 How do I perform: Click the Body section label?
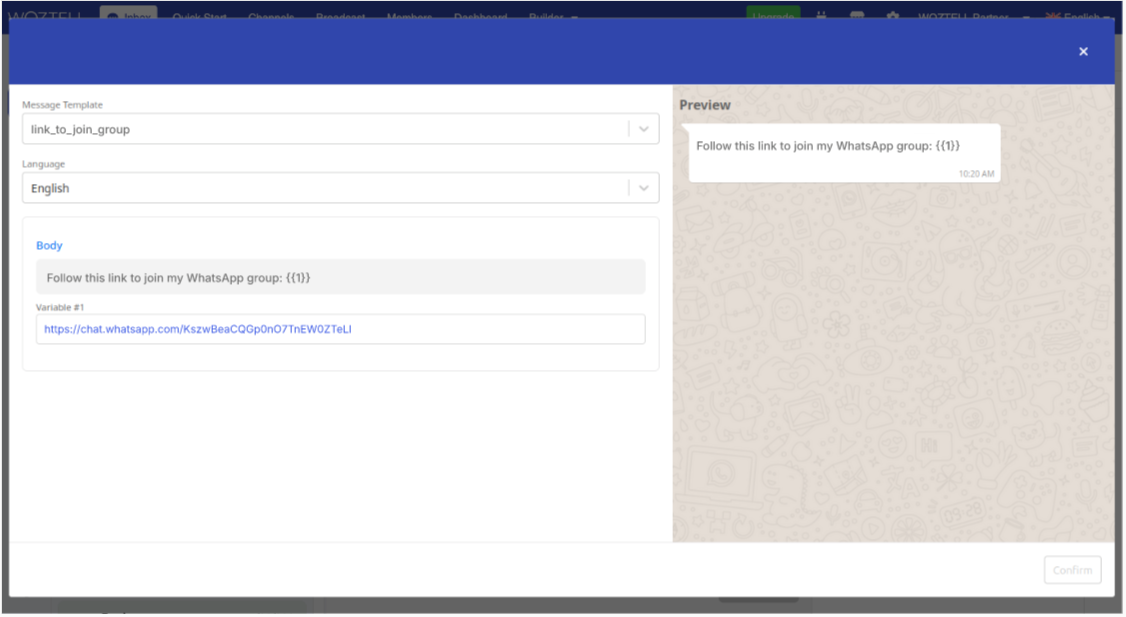tap(49, 245)
